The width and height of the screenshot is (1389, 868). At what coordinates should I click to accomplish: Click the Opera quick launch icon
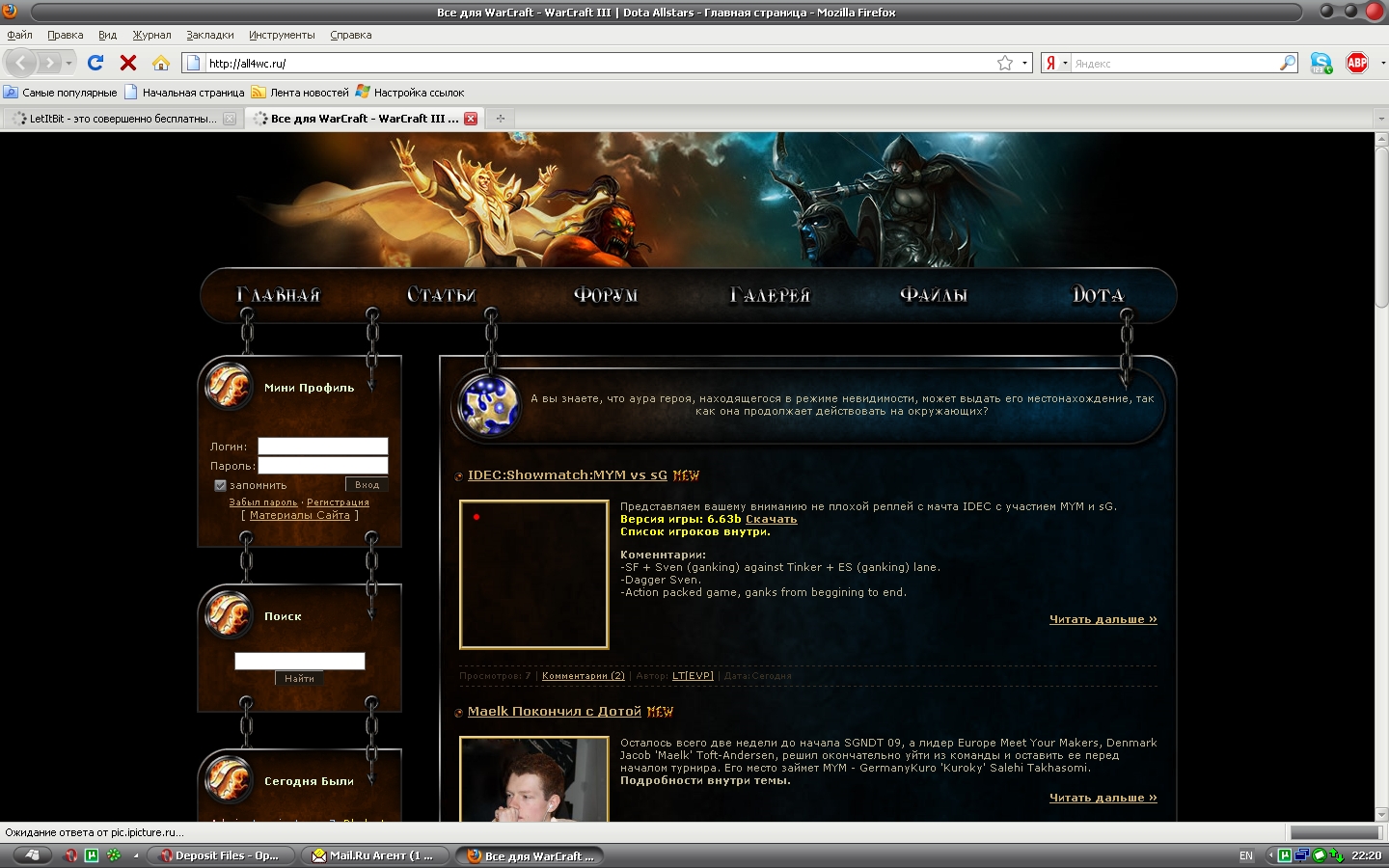pyautogui.click(x=70, y=855)
